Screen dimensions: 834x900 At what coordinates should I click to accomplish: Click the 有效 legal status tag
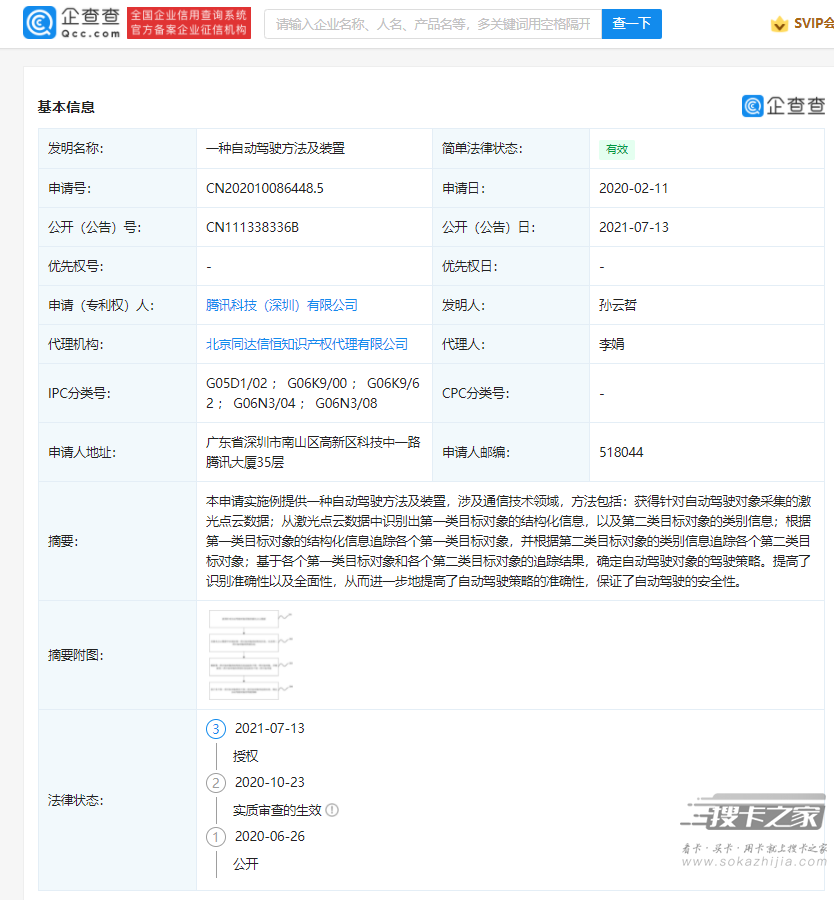617,149
